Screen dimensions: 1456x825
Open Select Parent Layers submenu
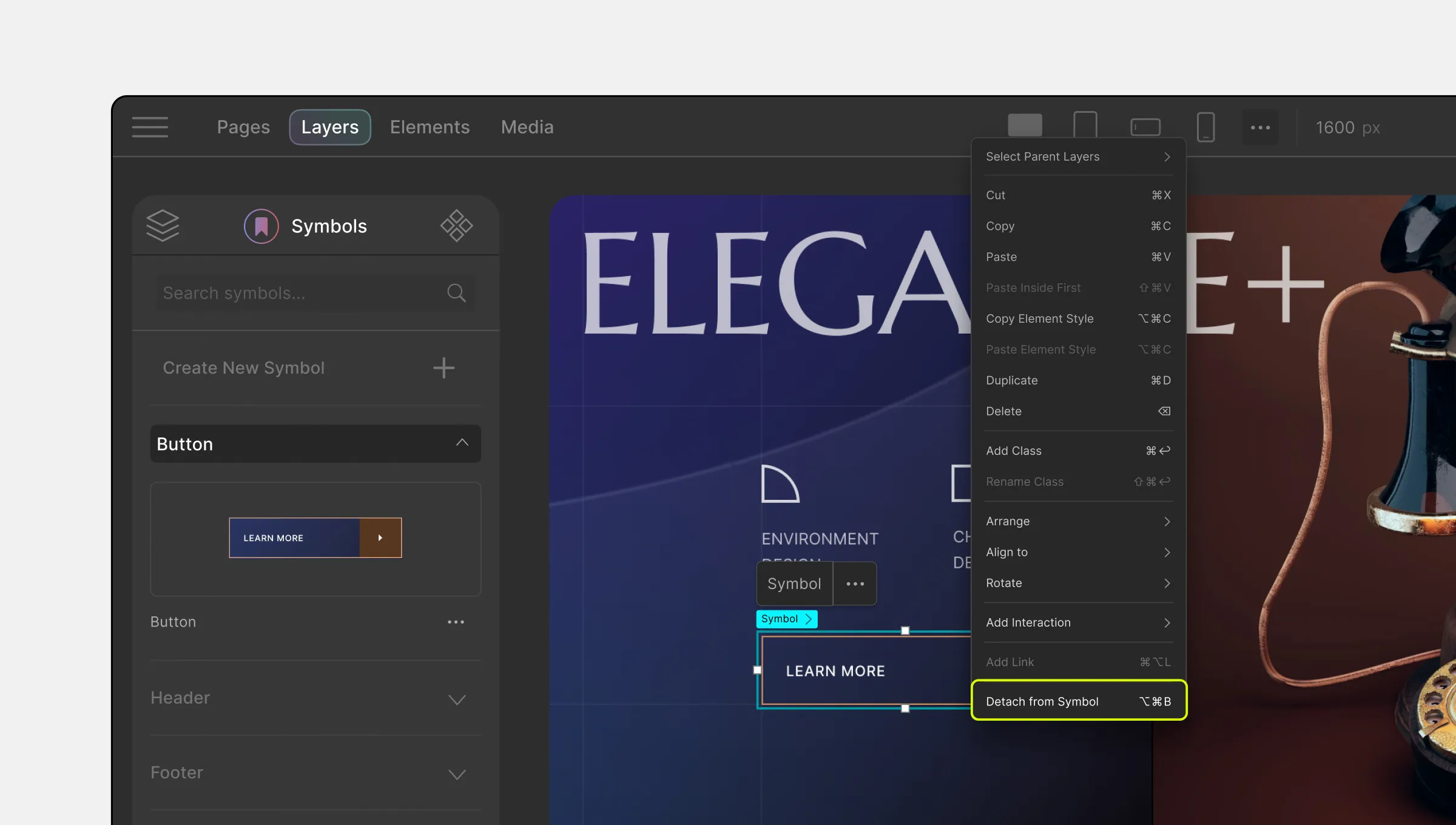1078,157
